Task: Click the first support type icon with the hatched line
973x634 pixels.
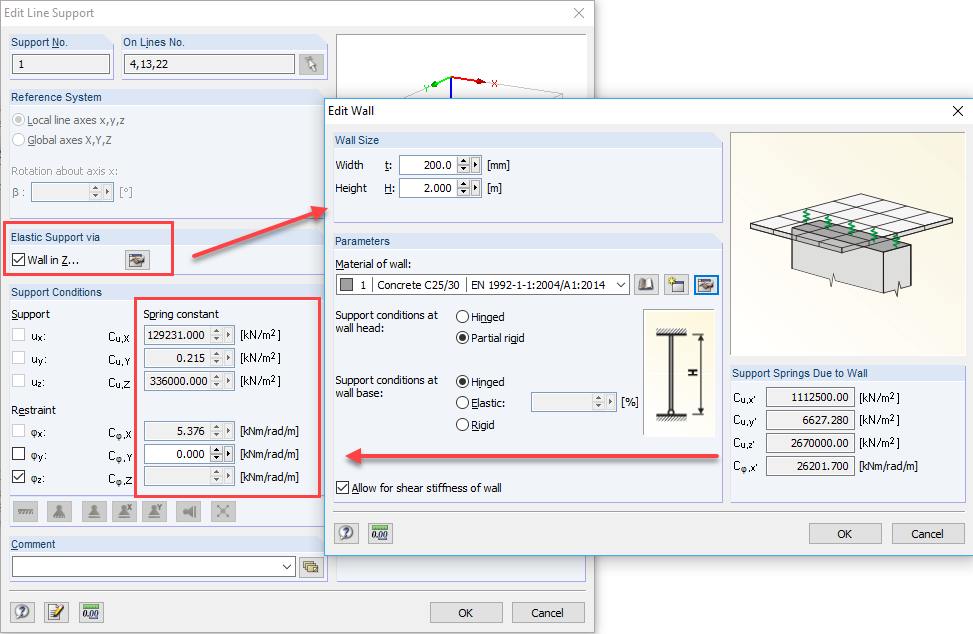Action: (25, 511)
